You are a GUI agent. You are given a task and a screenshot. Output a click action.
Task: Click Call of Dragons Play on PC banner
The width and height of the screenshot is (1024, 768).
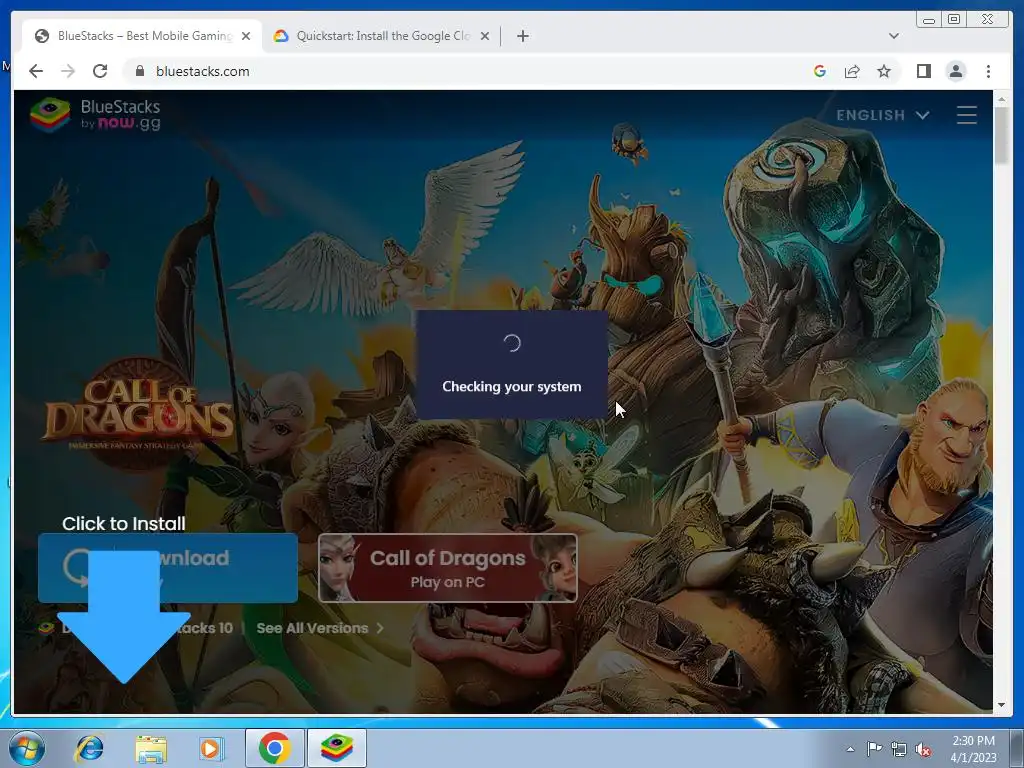(x=447, y=568)
